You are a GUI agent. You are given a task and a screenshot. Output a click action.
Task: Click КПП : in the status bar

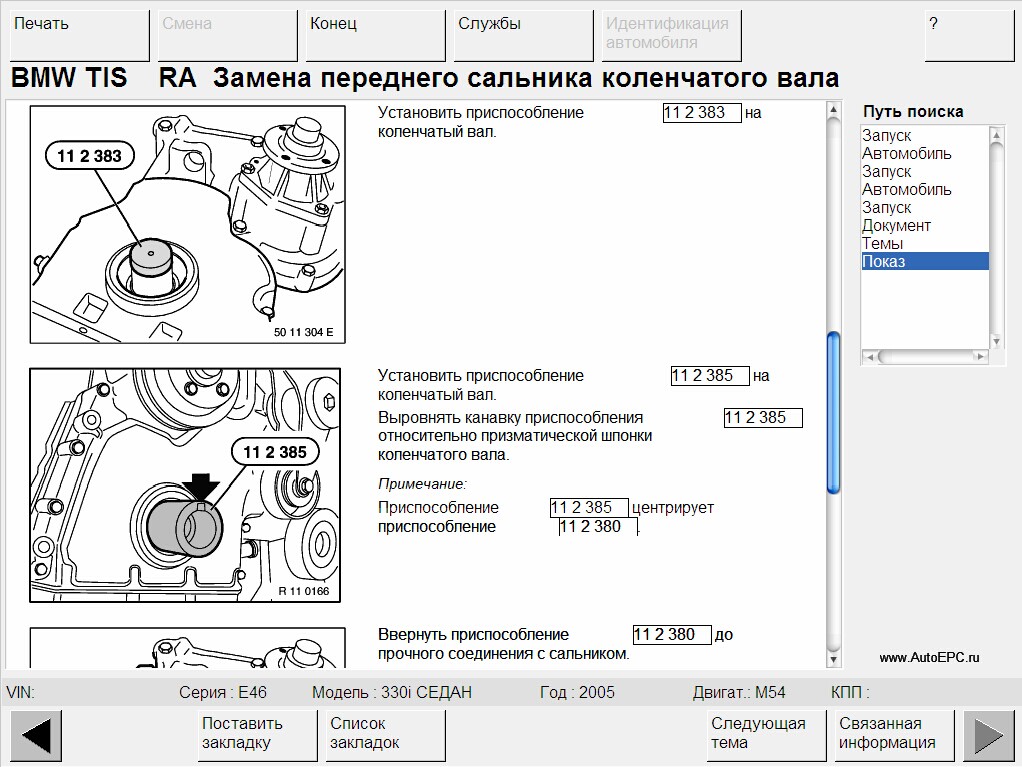(x=850, y=692)
